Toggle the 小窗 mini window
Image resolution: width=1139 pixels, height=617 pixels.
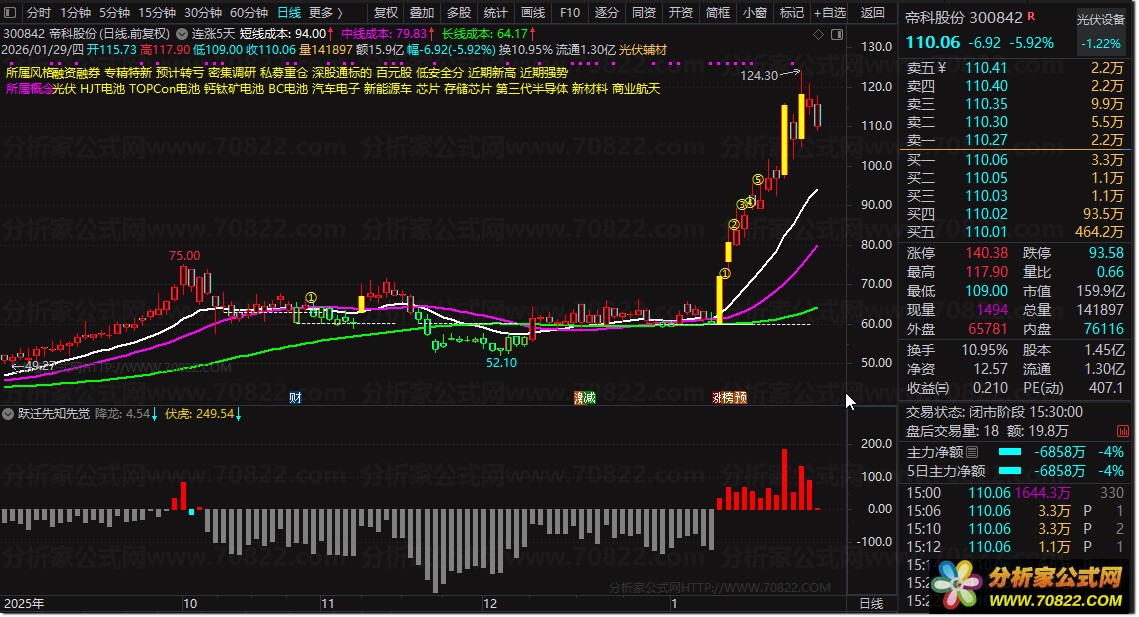coord(755,12)
